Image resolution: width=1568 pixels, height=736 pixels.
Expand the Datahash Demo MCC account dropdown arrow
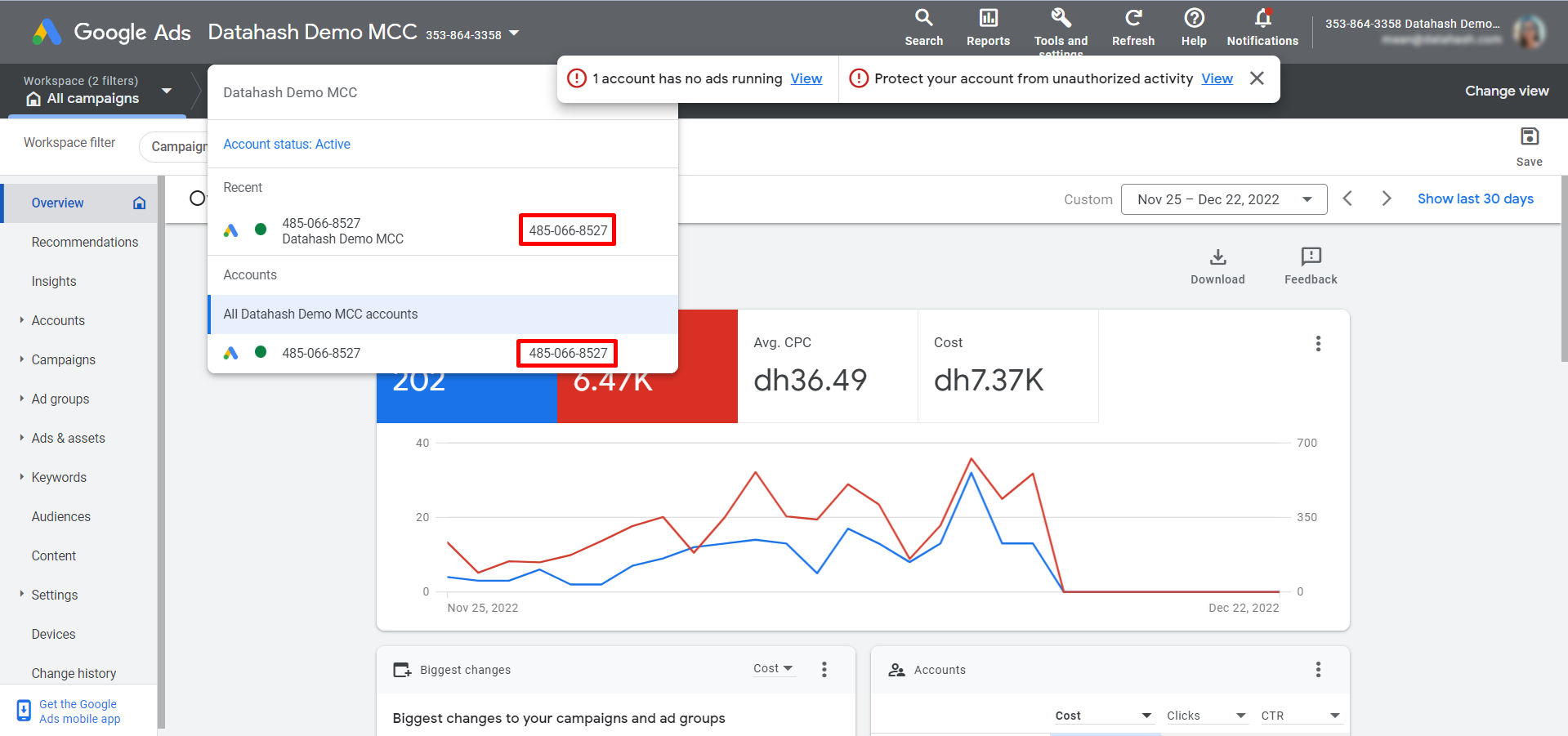[514, 33]
